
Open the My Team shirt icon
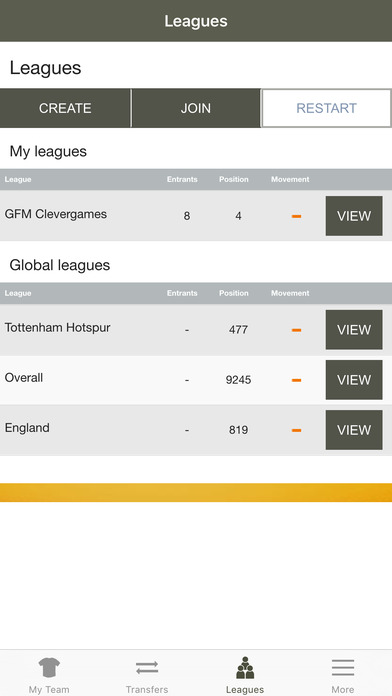click(x=49, y=668)
